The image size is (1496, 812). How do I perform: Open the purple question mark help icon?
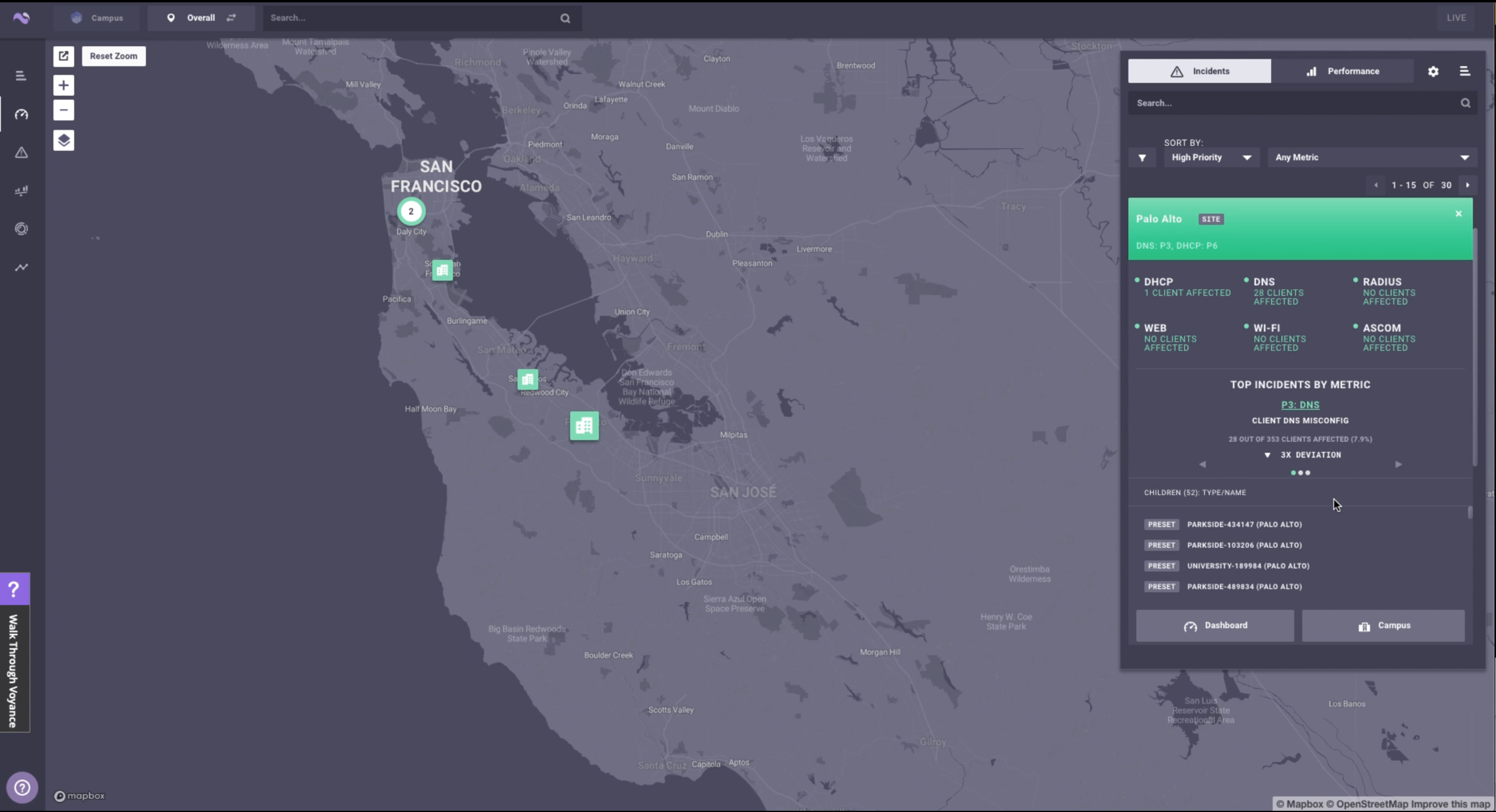tap(14, 589)
